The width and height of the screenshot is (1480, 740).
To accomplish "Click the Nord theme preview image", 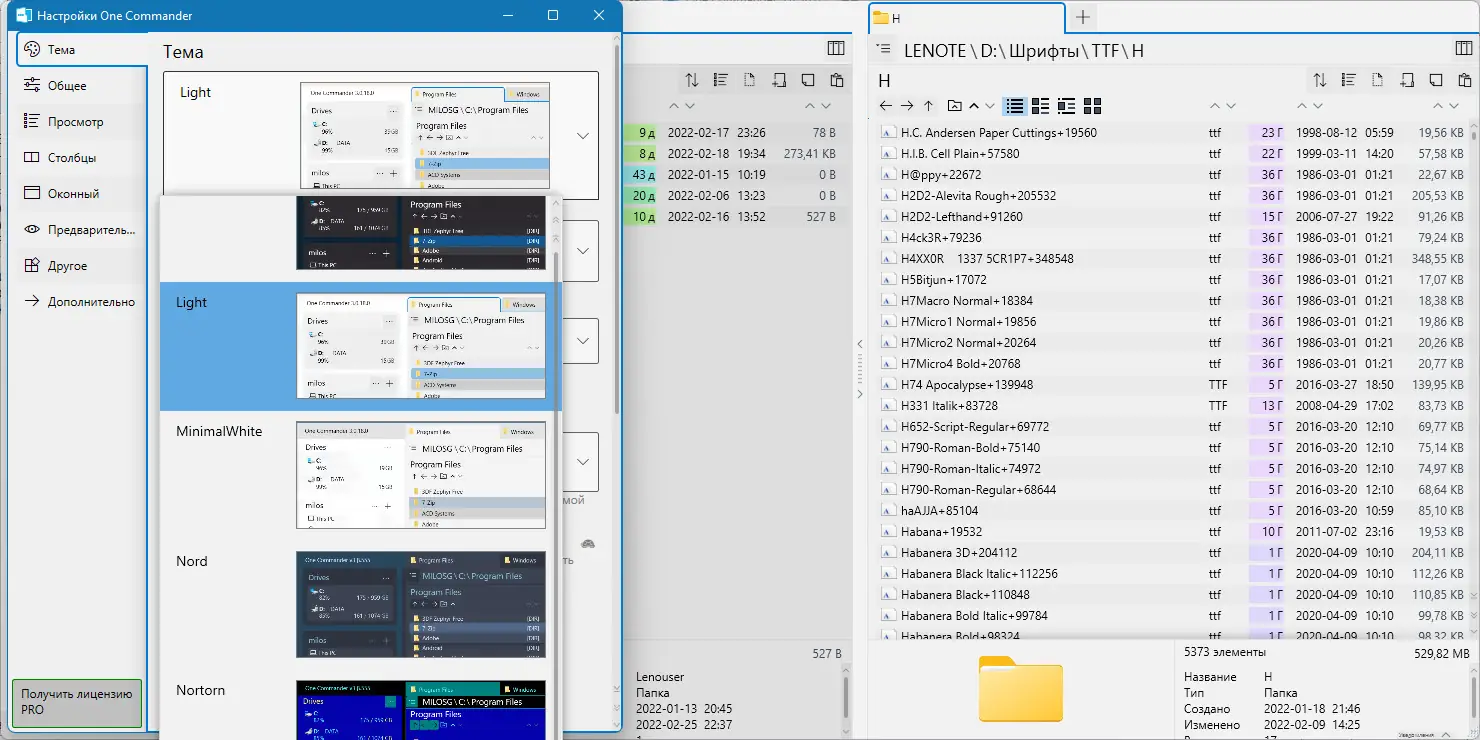I will coord(421,604).
